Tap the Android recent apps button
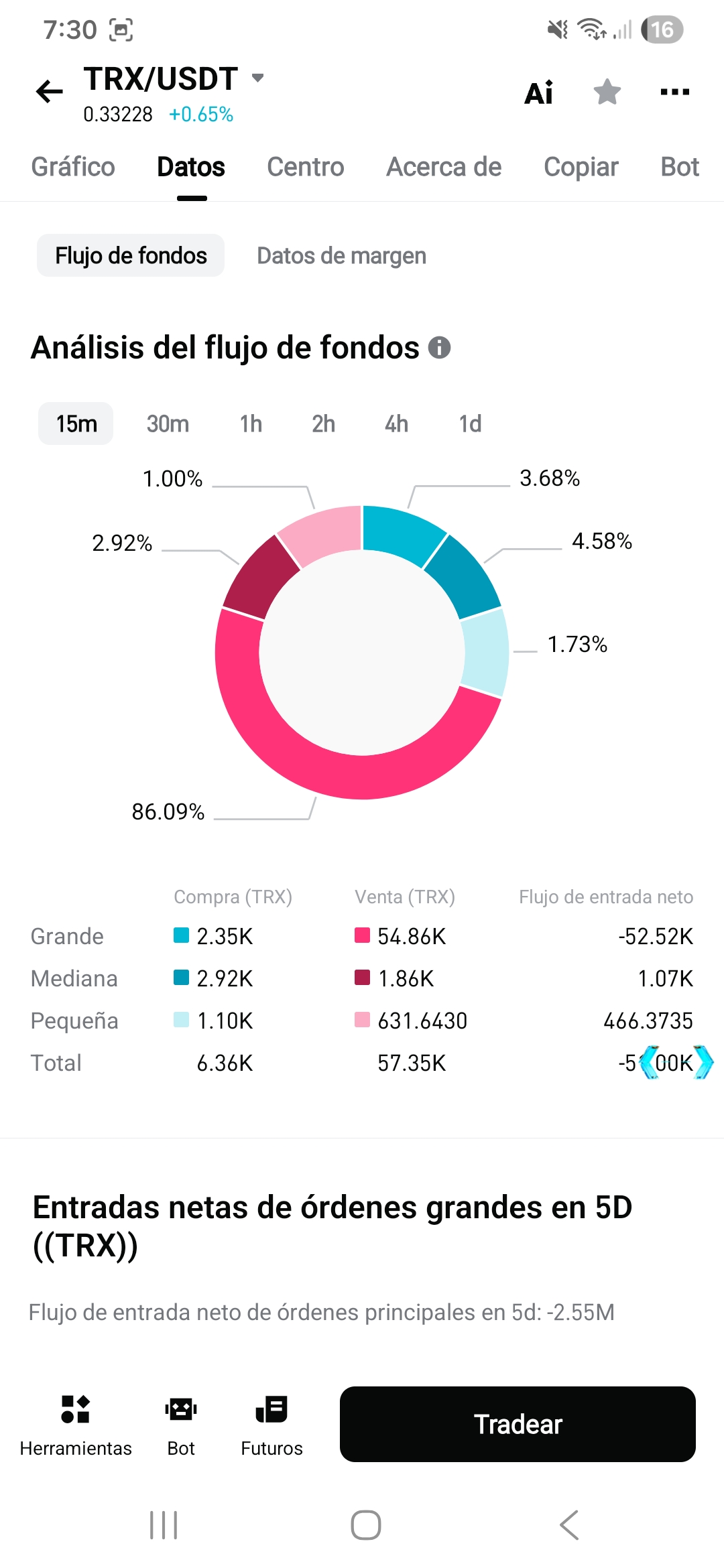724x1568 pixels. coord(164,1525)
